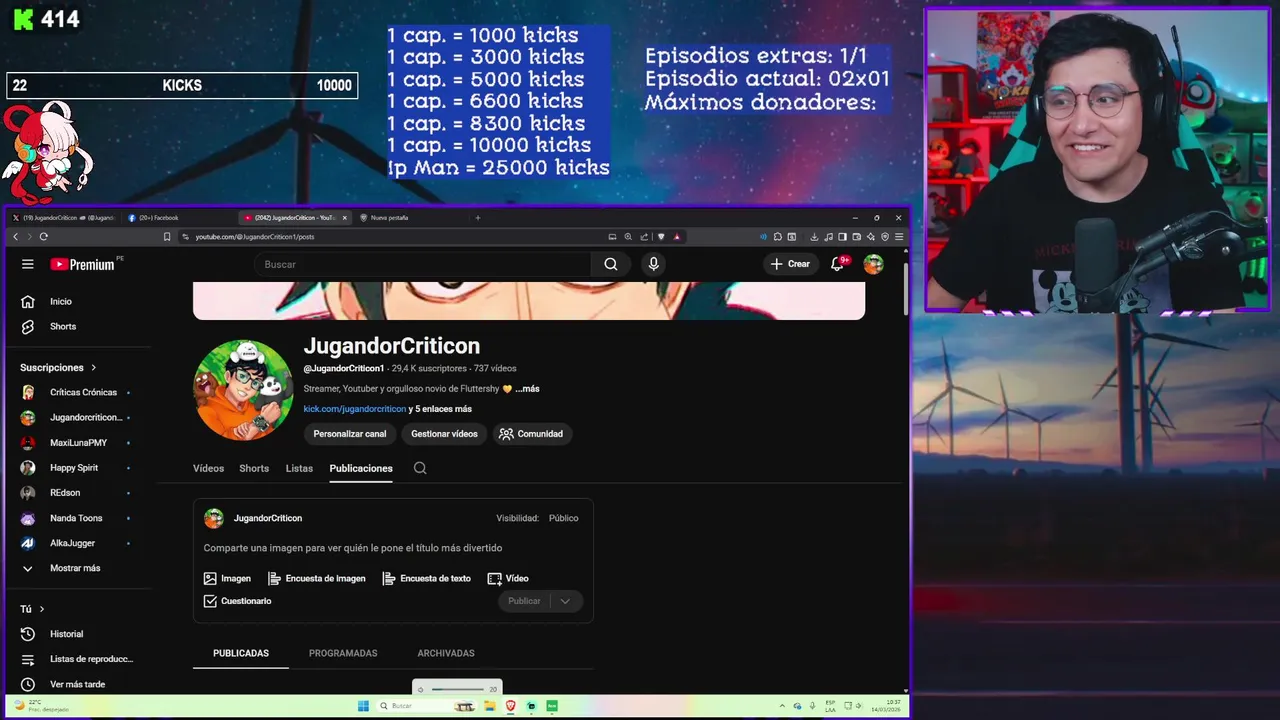Viewport: 1280px width, 720px height.
Task: Add an Encuesta de texto
Action: (427, 578)
